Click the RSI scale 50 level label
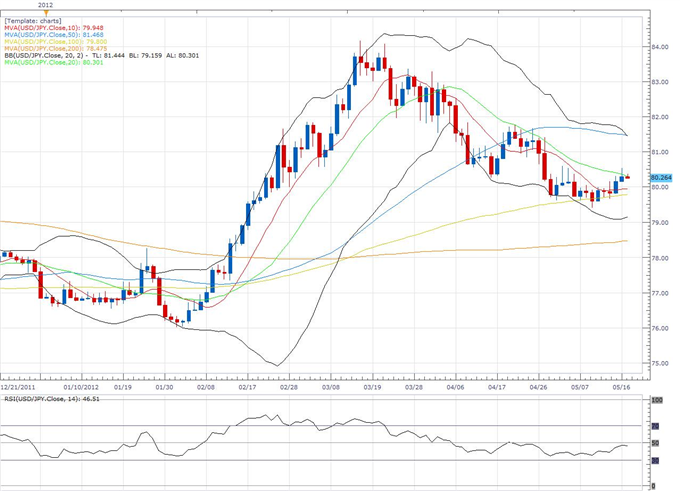Image resolution: width=680 pixels, height=491 pixels. click(656, 443)
